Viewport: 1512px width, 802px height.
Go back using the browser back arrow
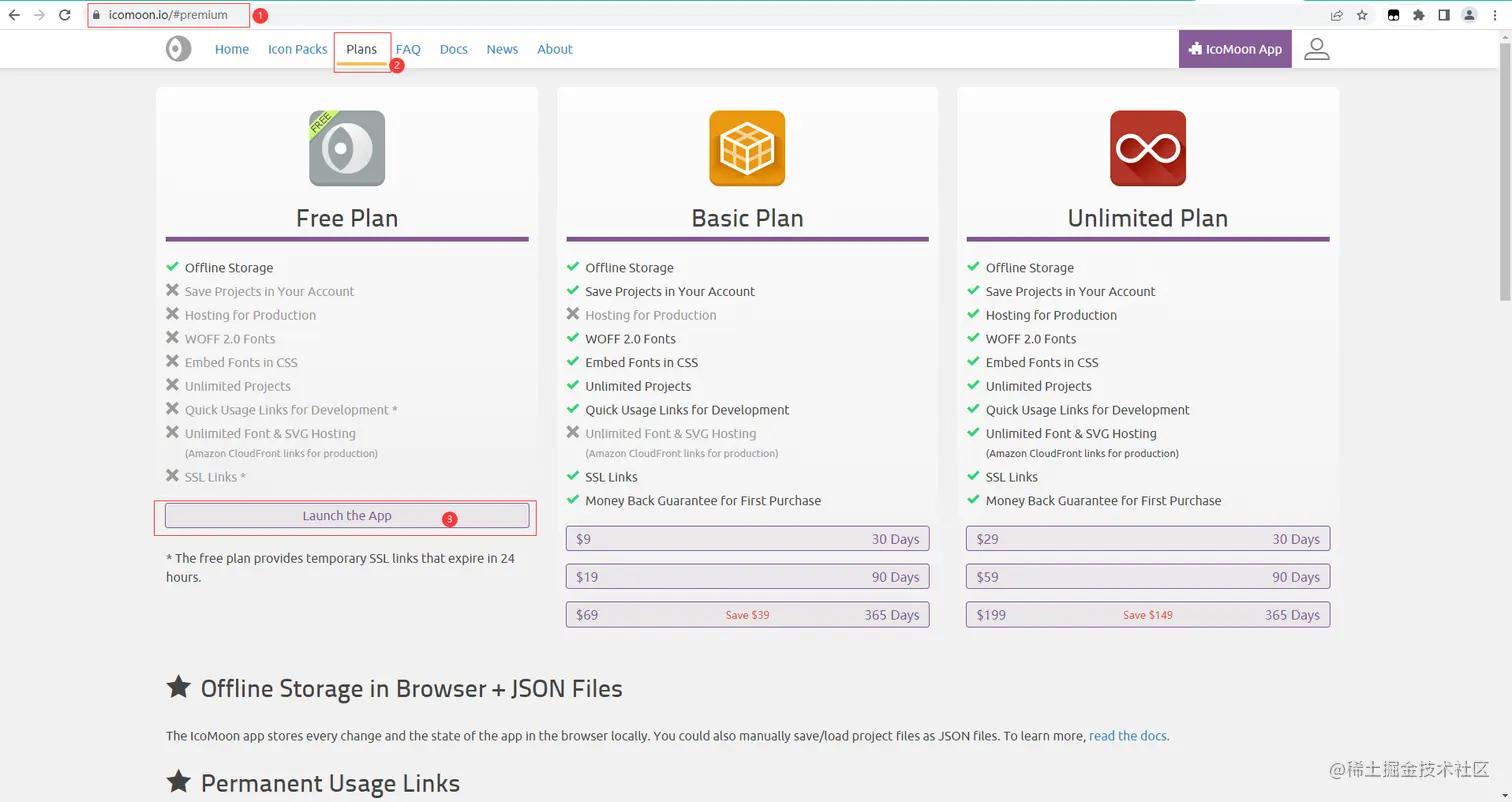[x=14, y=15]
